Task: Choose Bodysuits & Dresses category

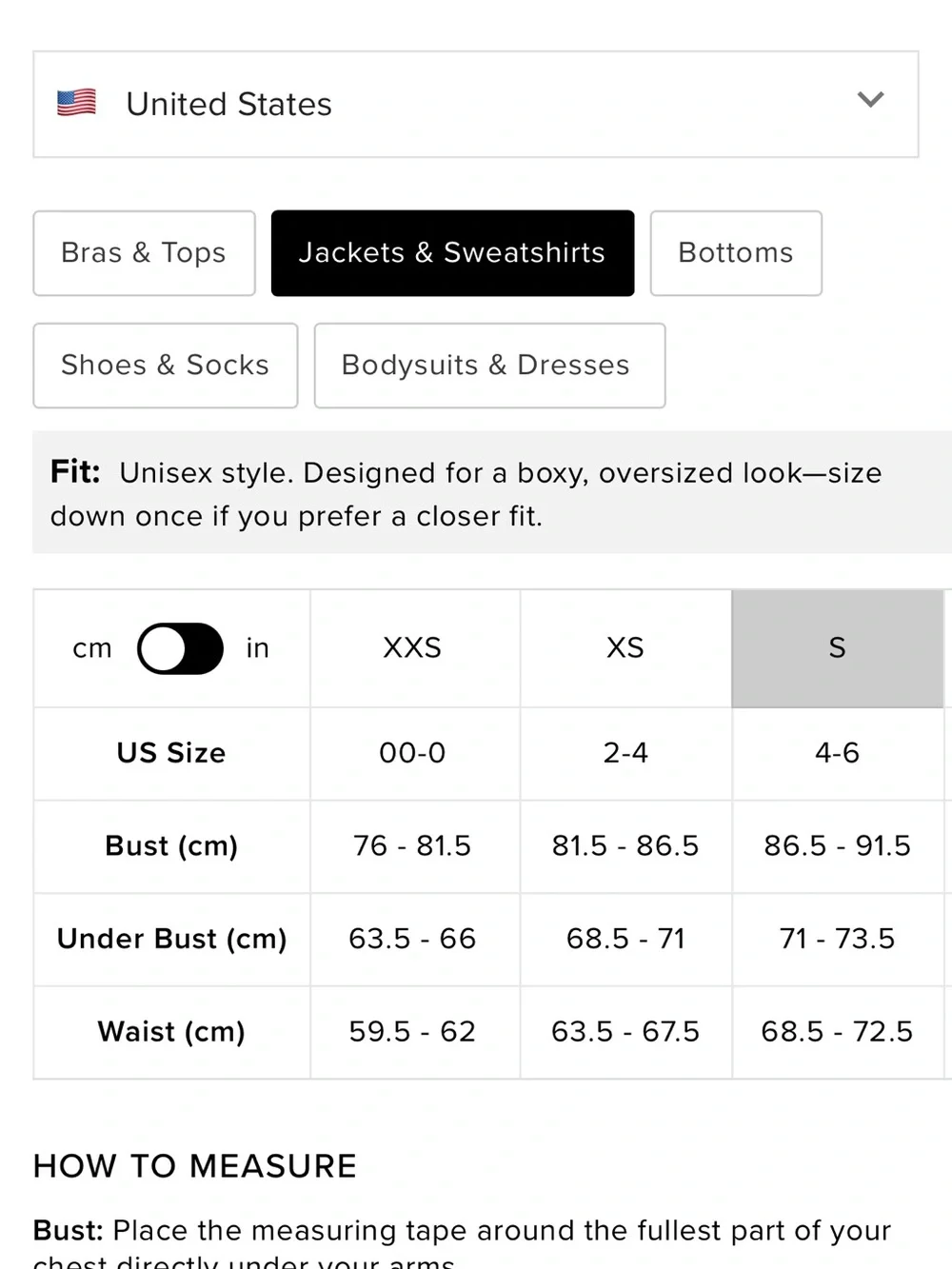Action: pyautogui.click(x=489, y=366)
